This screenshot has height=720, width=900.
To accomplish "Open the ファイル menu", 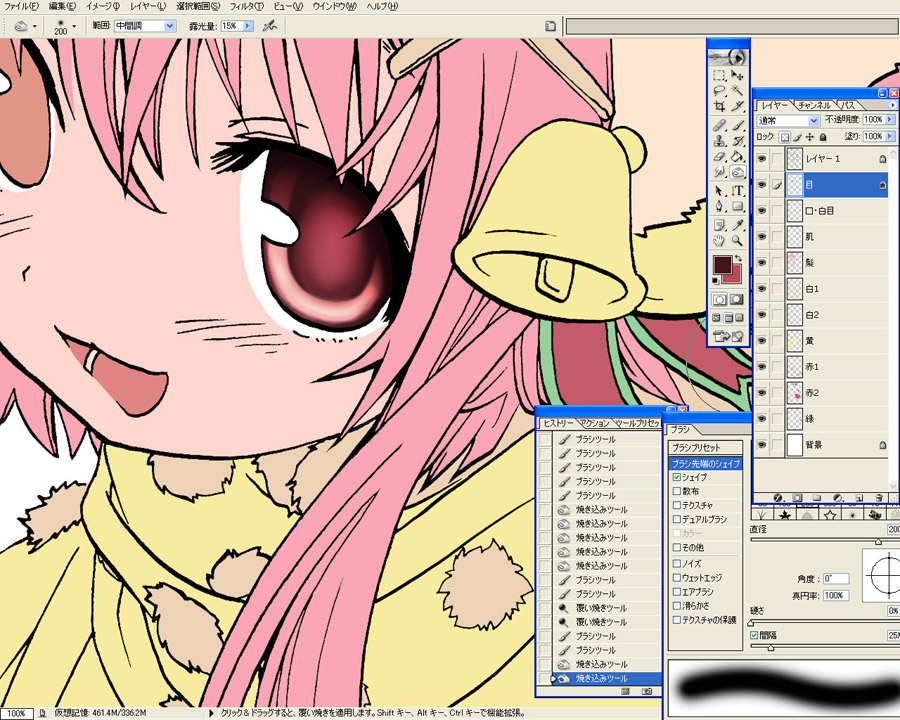I will pyautogui.click(x=21, y=6).
